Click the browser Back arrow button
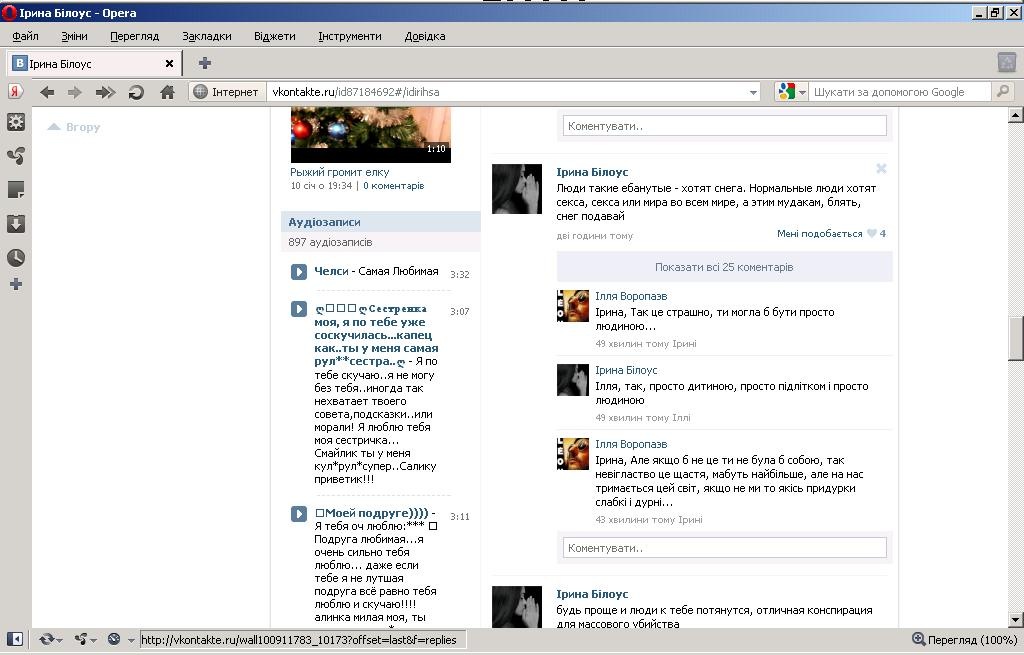Screen dimensions: 1024x655 click(x=47, y=92)
